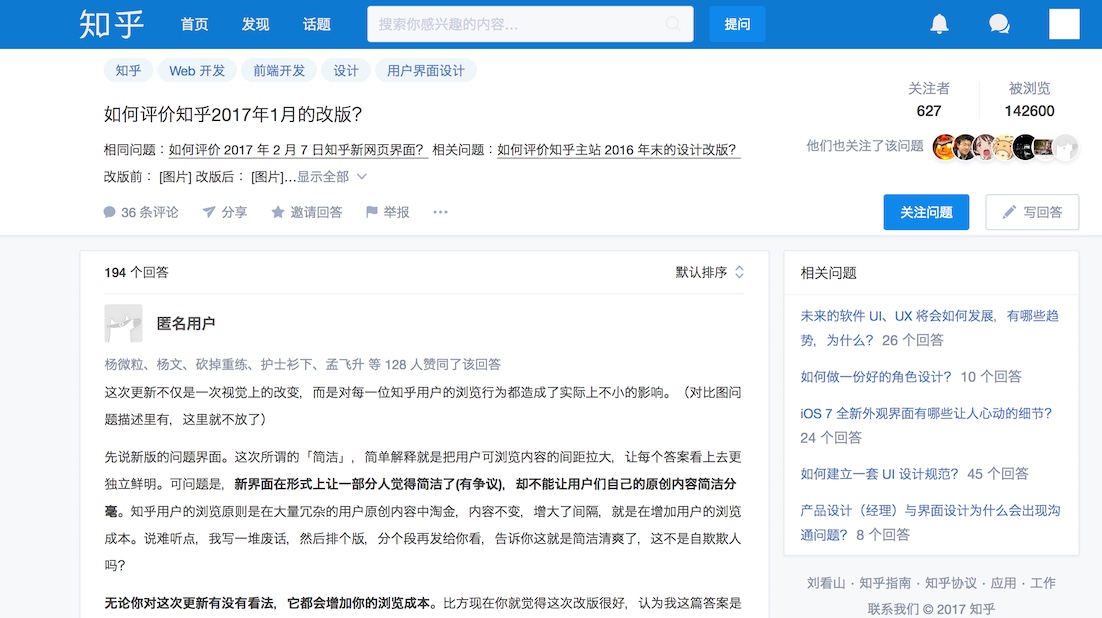
Task: Focus the search box 搜索你感兴趣的内容
Action: (530, 24)
